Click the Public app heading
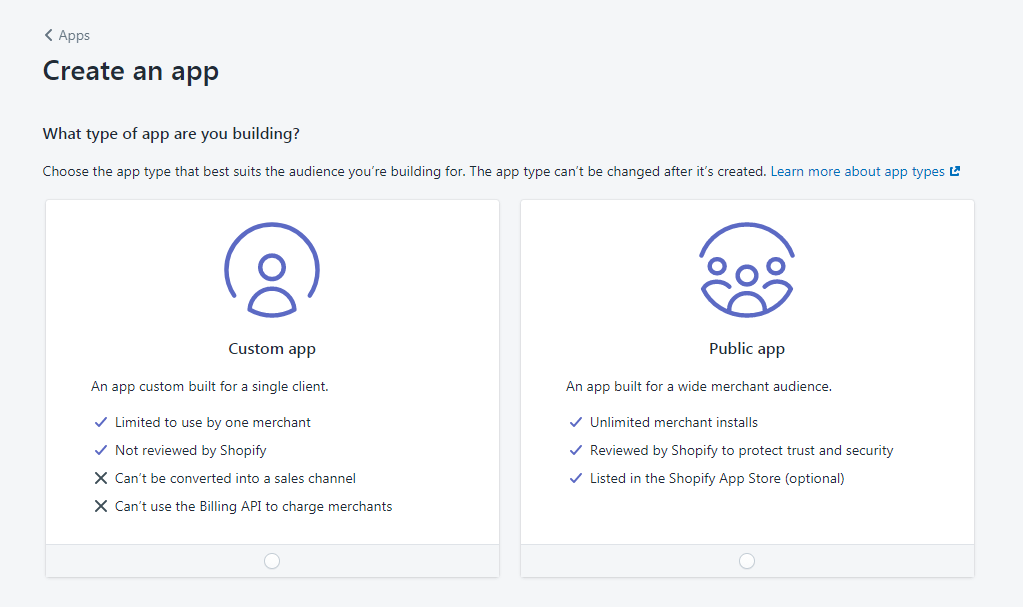Image resolution: width=1023 pixels, height=607 pixels. click(746, 348)
